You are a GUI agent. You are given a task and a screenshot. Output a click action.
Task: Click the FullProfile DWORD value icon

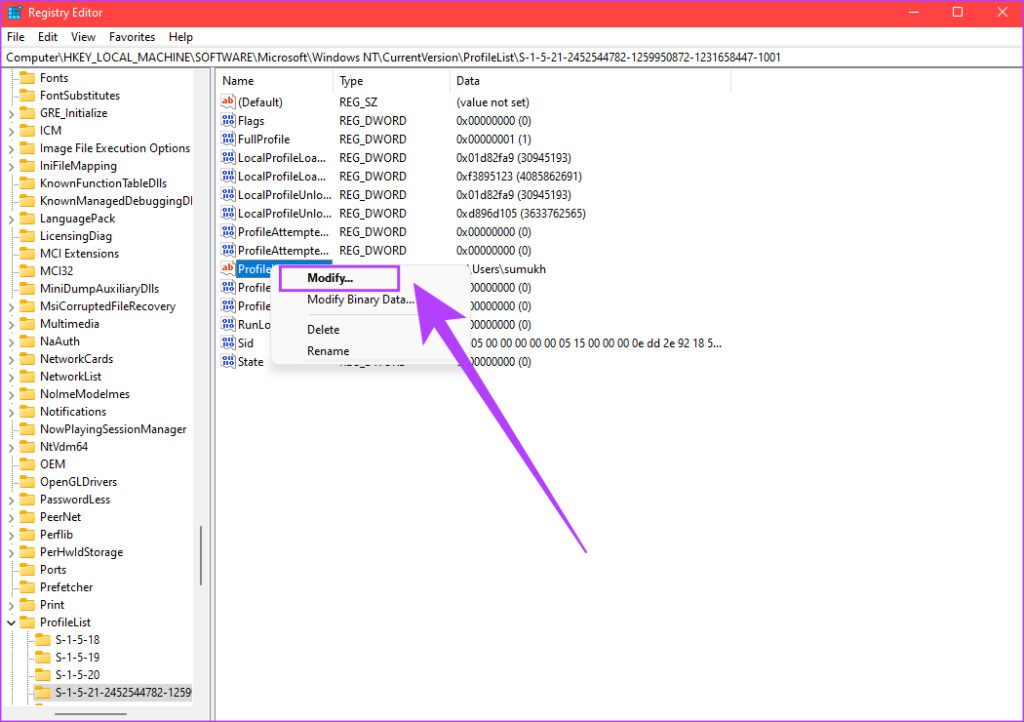pyautogui.click(x=227, y=139)
